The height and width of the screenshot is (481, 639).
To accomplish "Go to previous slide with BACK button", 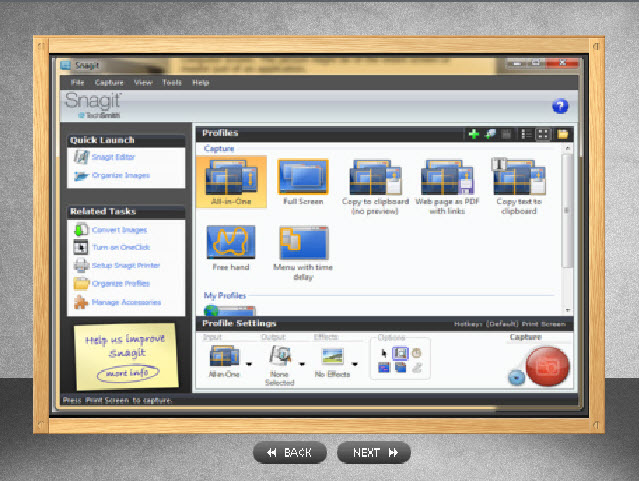I will [x=290, y=452].
